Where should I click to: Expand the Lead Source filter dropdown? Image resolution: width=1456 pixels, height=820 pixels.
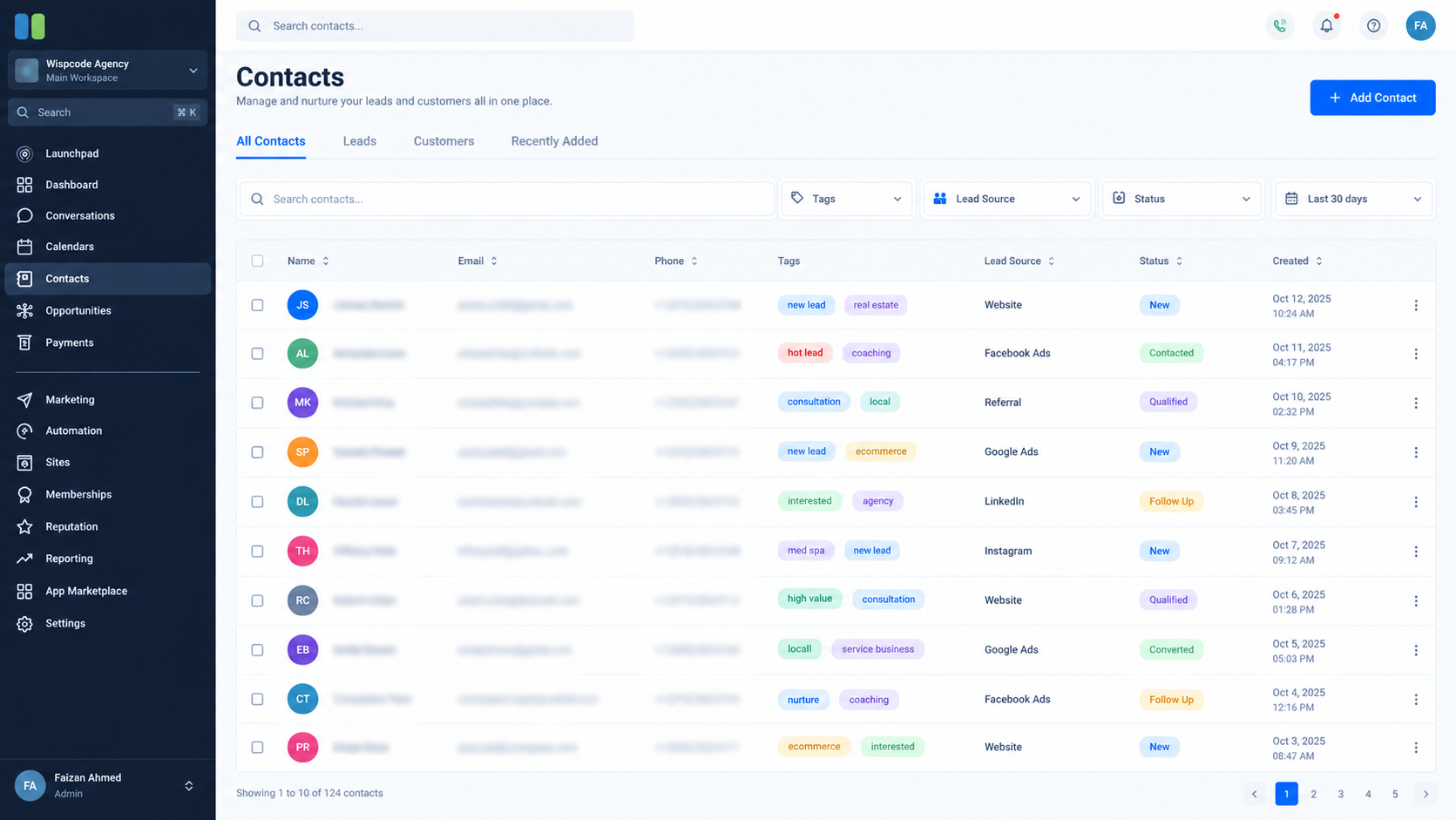pos(1006,199)
